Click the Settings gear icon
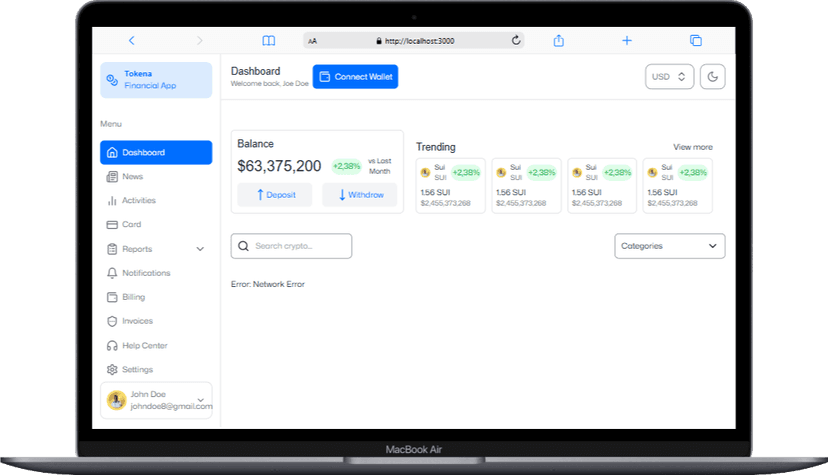Screen dimensions: 828x475 coord(112,369)
